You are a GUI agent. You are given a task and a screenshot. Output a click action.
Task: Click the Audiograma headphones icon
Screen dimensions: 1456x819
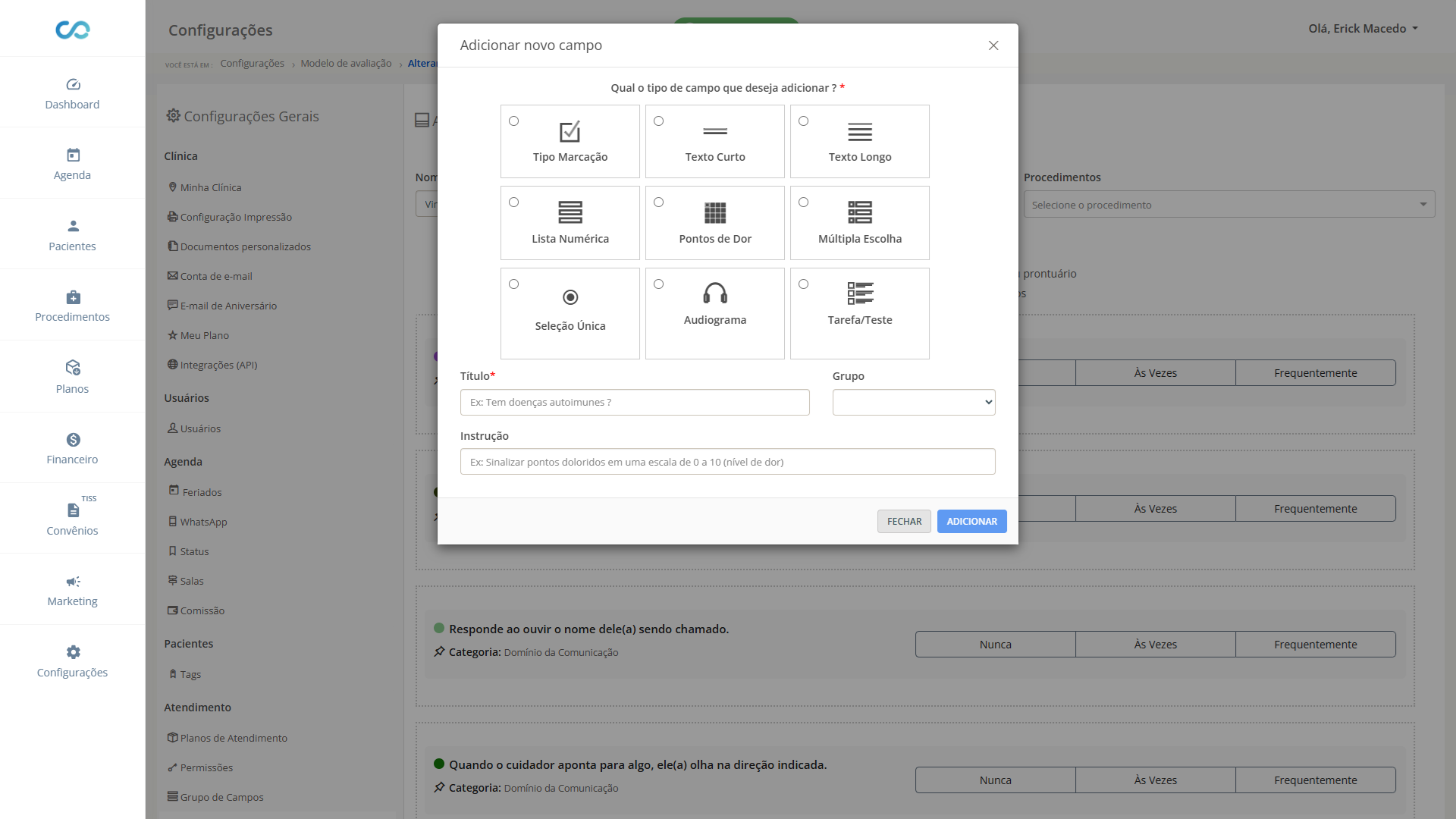tap(715, 293)
